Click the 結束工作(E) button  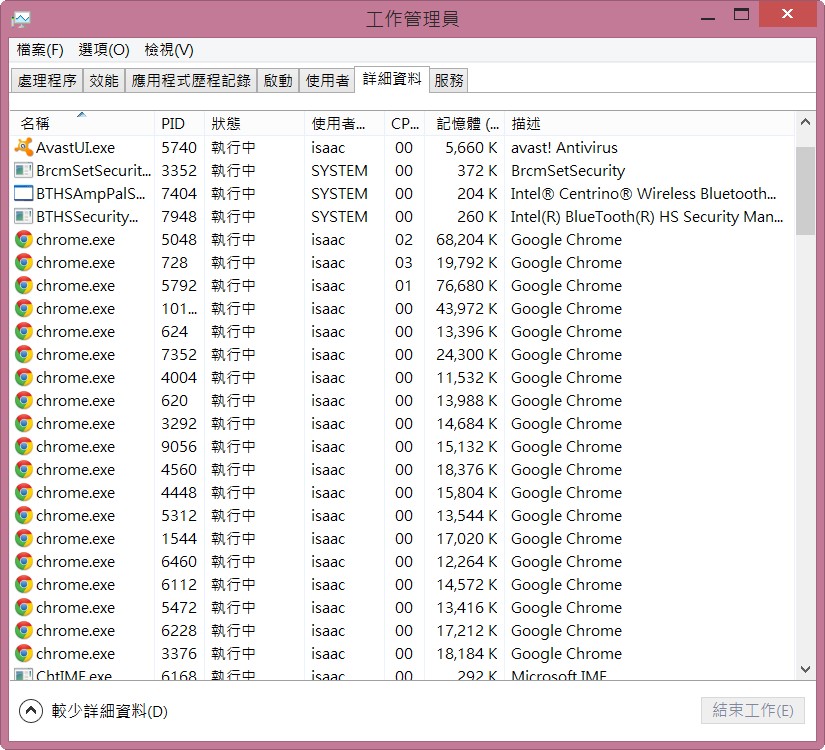coord(752,711)
